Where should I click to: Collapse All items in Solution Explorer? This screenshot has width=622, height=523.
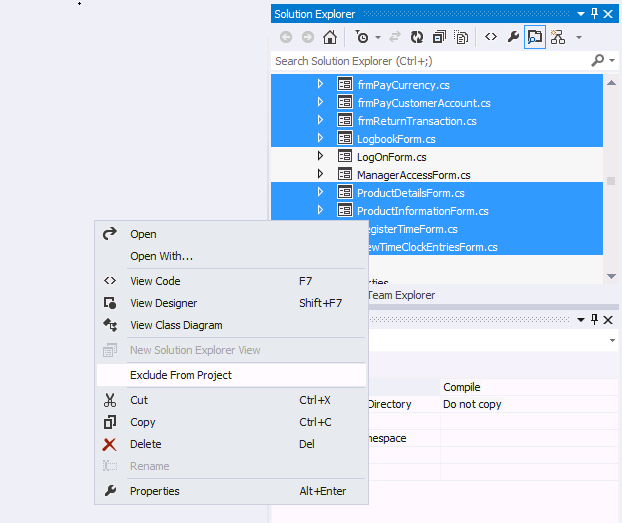coord(439,37)
